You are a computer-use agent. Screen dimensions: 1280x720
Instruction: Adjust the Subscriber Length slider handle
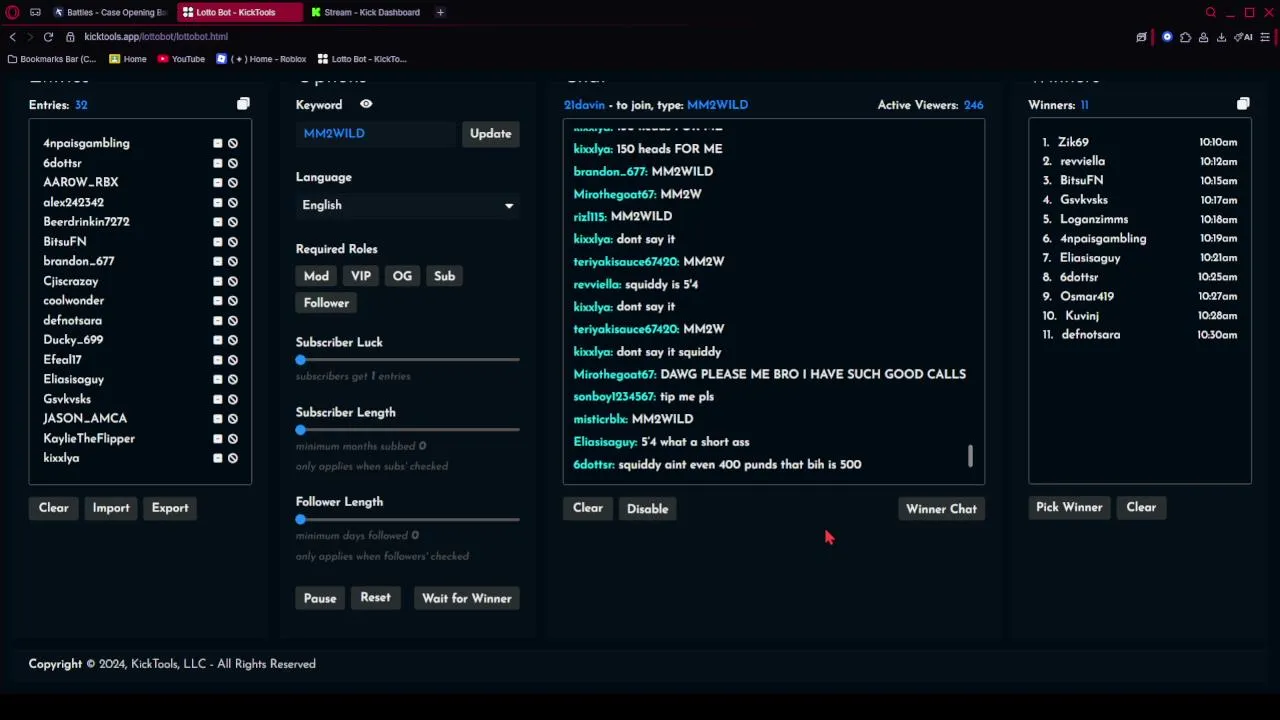point(300,430)
